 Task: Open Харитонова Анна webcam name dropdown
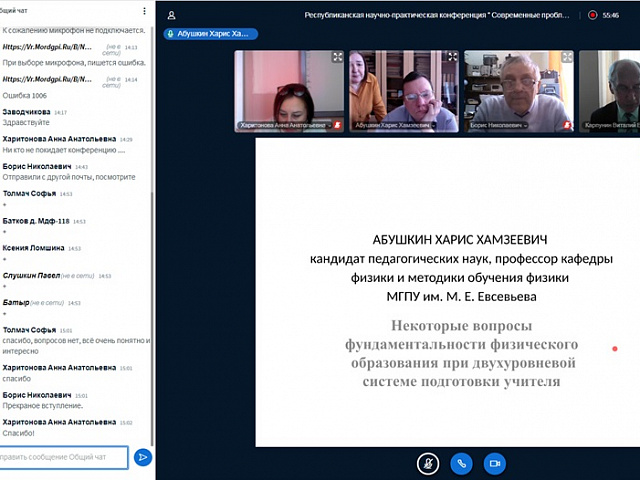tap(286, 126)
